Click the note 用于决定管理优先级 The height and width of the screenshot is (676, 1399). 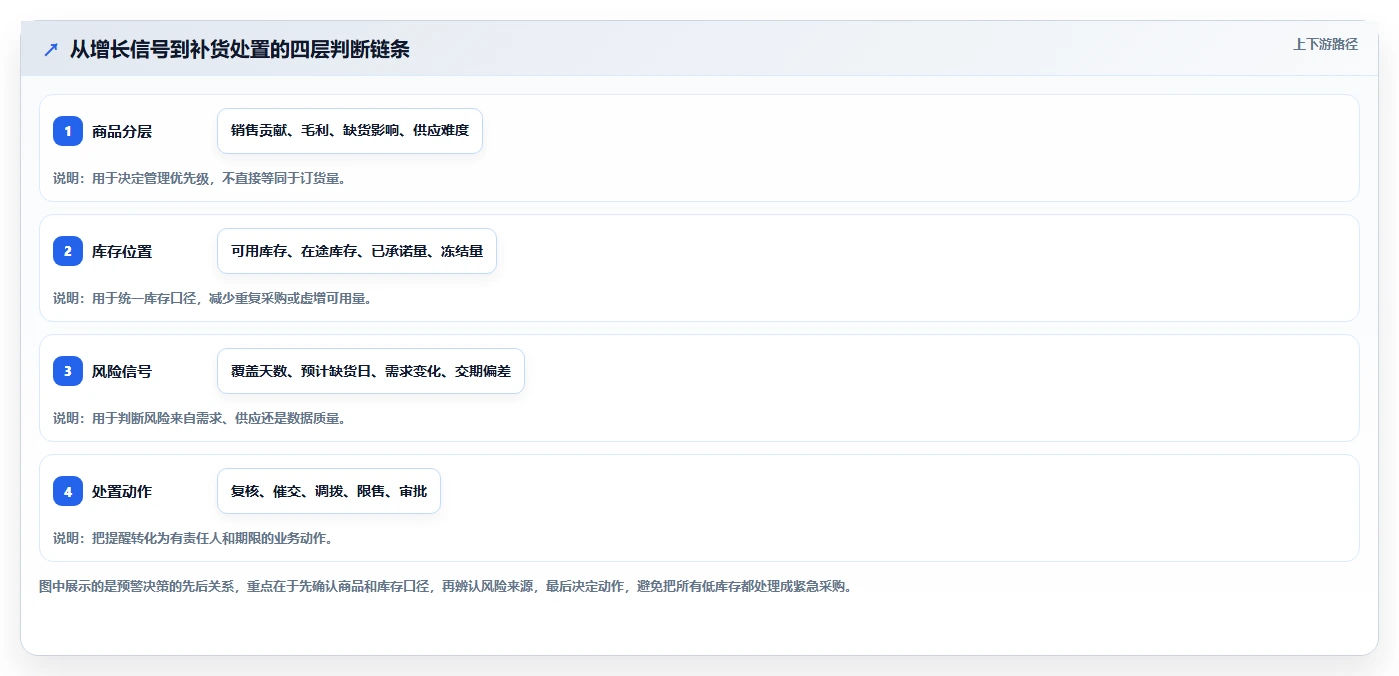[199, 178]
